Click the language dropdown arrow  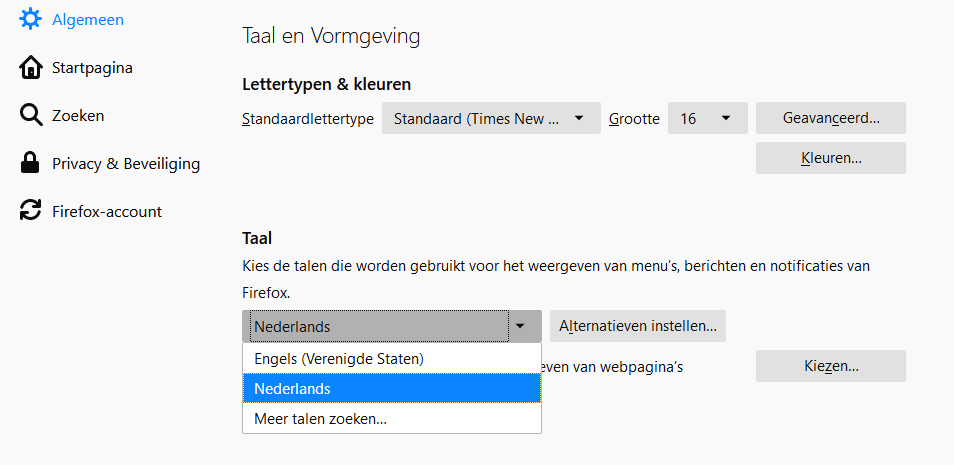tap(521, 326)
